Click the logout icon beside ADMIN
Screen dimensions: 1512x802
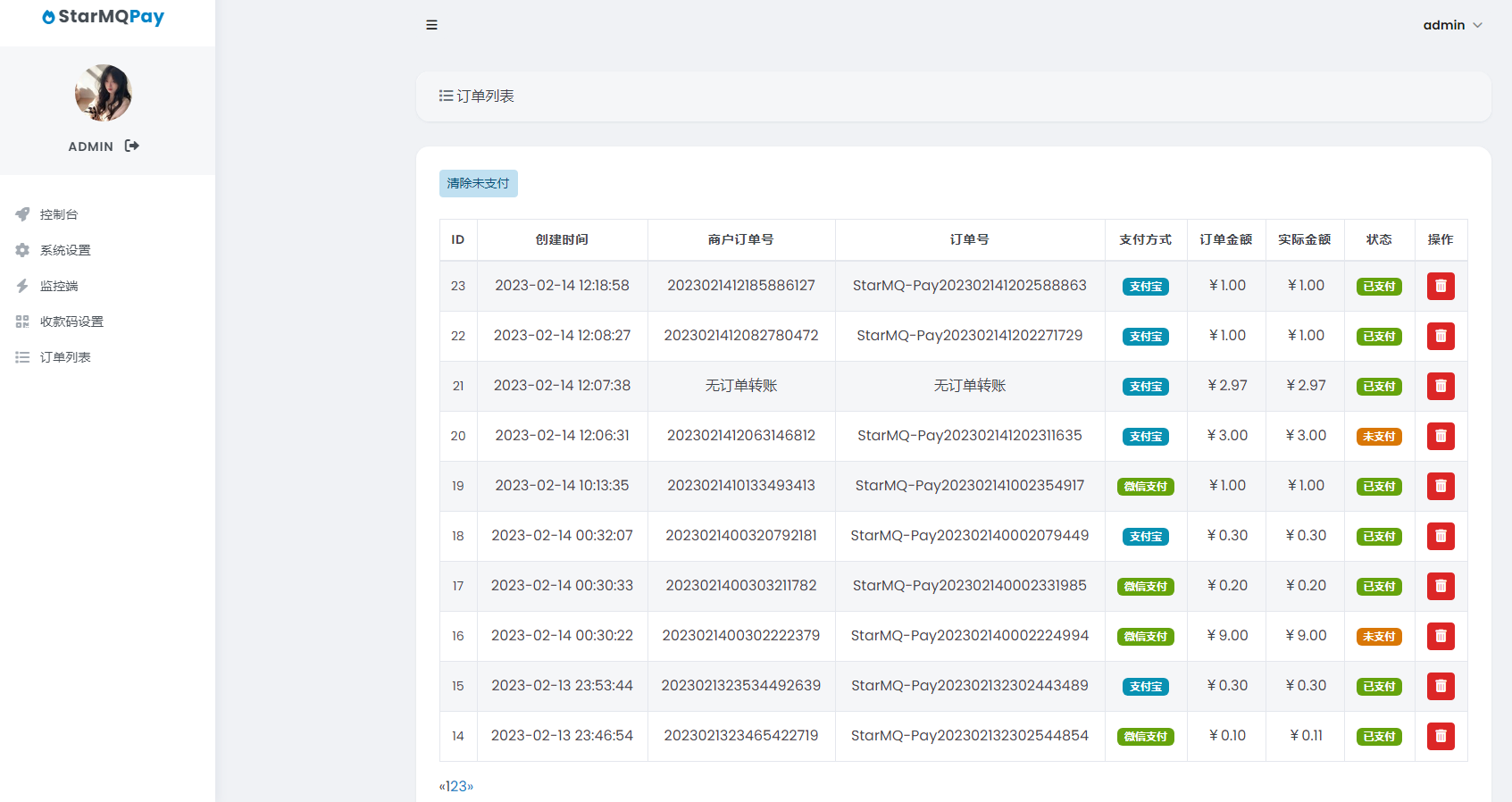tap(132, 146)
